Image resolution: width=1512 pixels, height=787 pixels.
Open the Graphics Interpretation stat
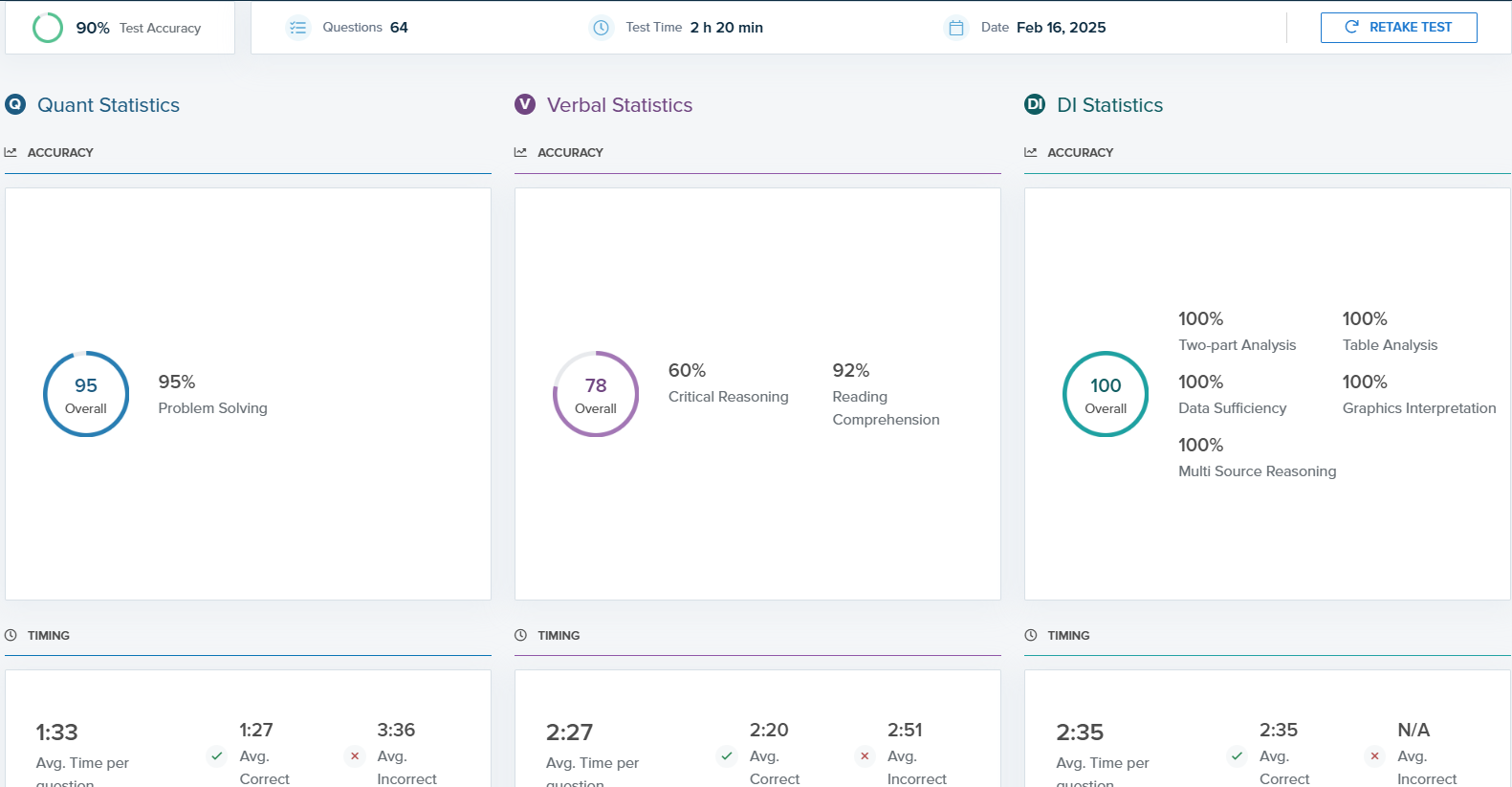coord(1418,394)
